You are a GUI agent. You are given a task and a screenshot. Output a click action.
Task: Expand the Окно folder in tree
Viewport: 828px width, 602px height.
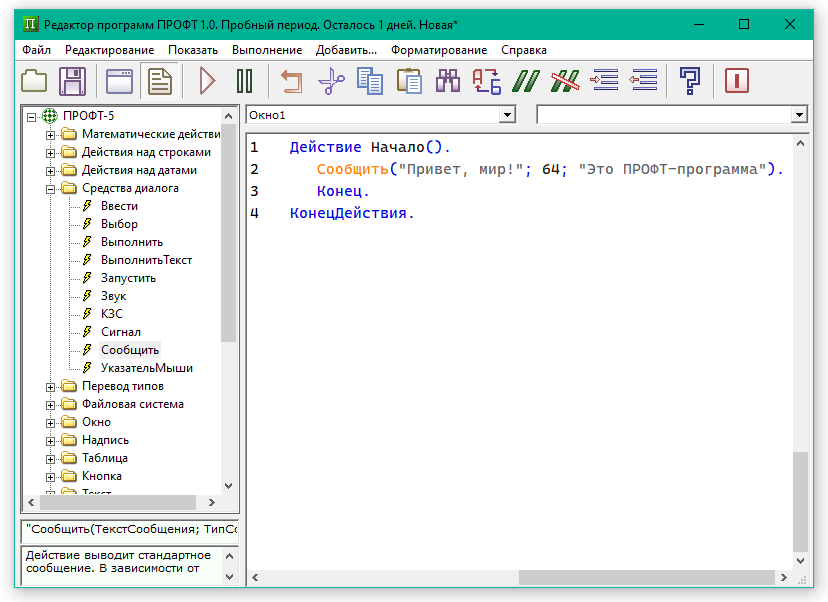pos(50,423)
